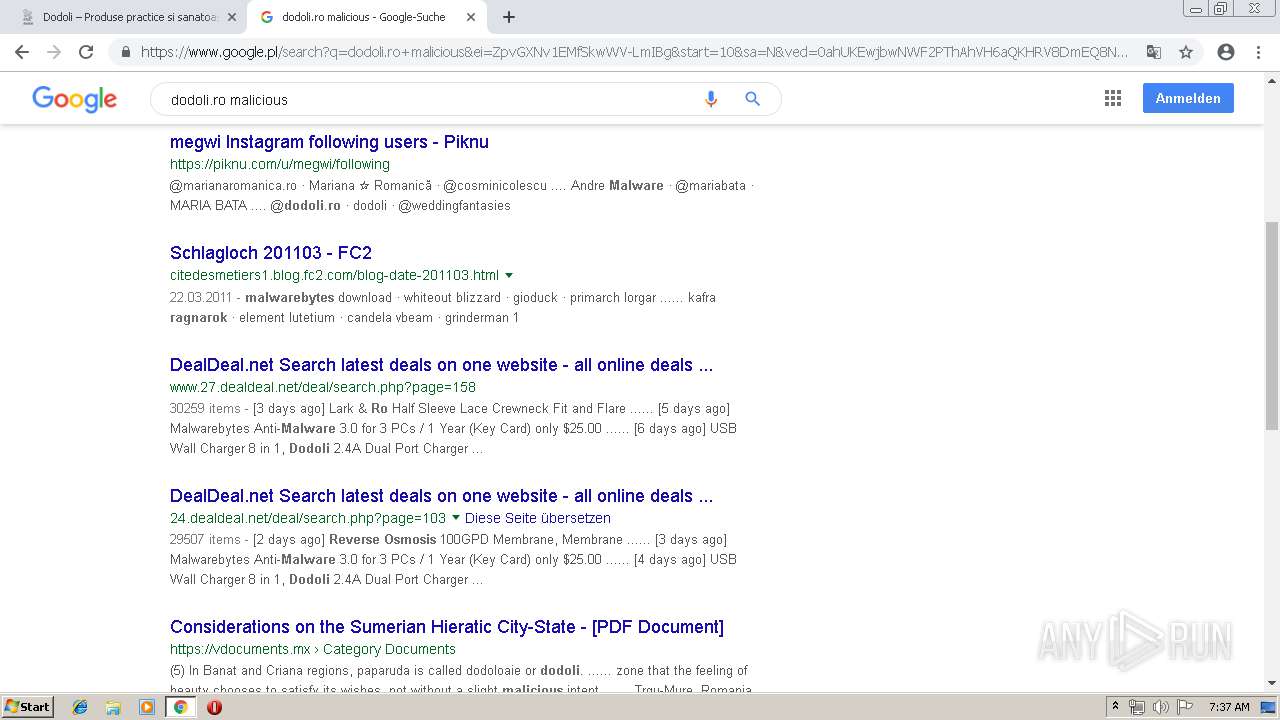Click www.27.dealdeal.net URL text
1280x720 pixels.
click(x=323, y=387)
